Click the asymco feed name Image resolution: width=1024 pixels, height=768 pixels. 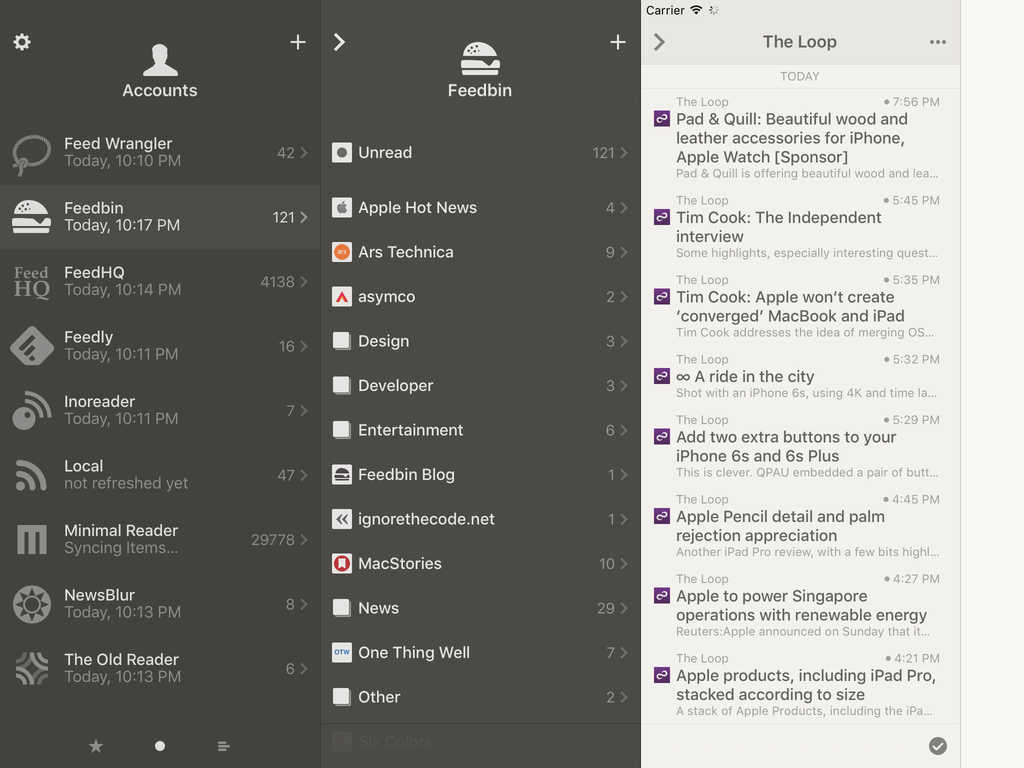(387, 296)
